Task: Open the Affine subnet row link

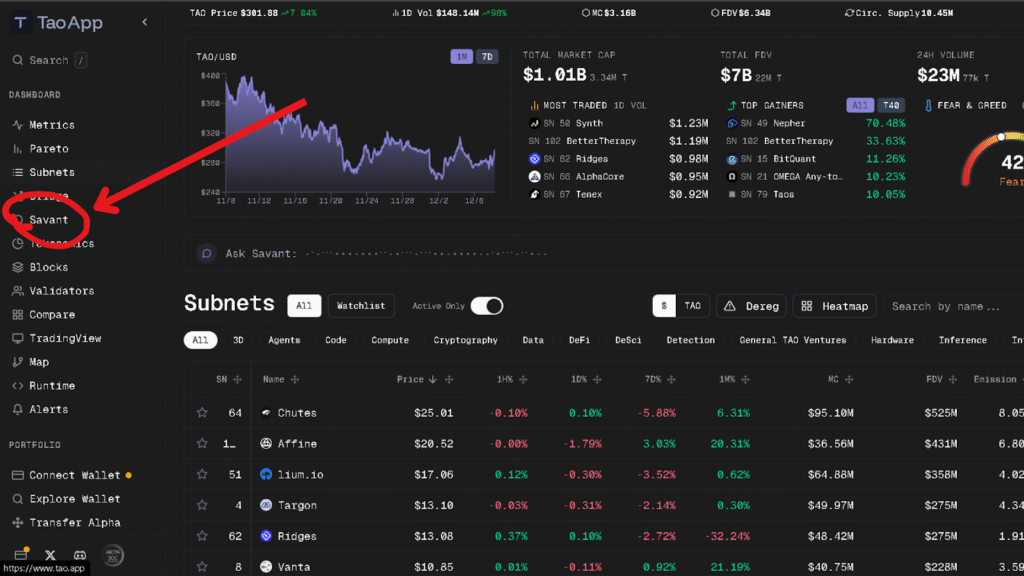Action: tap(296, 444)
